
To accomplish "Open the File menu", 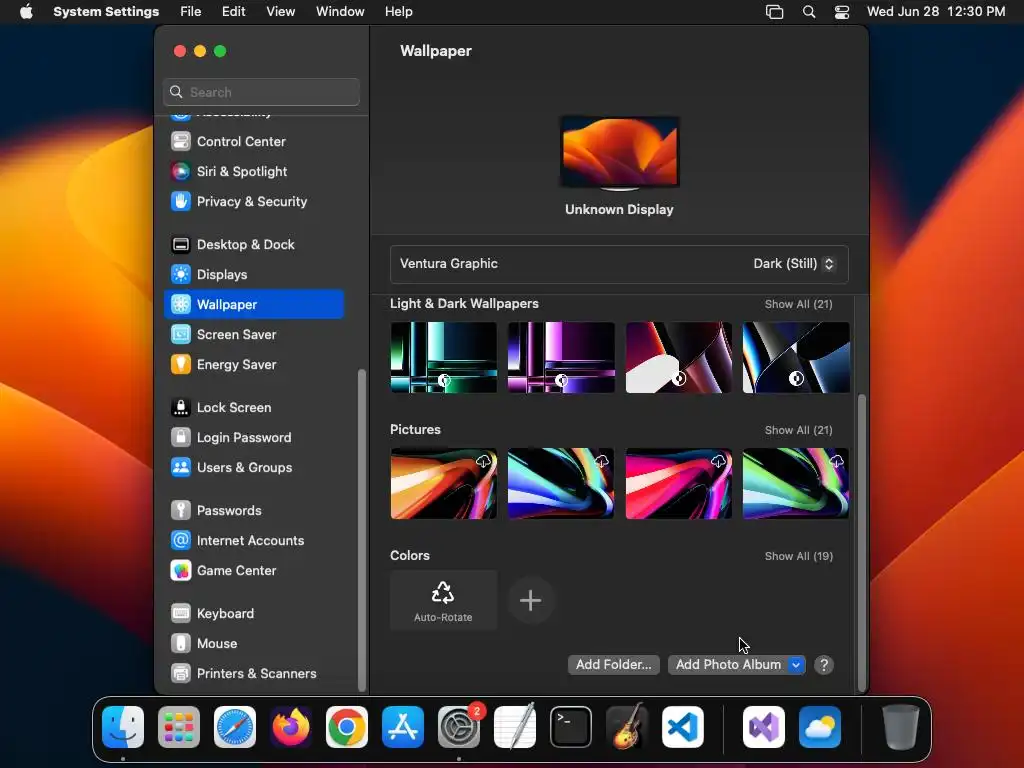I will click(x=191, y=12).
